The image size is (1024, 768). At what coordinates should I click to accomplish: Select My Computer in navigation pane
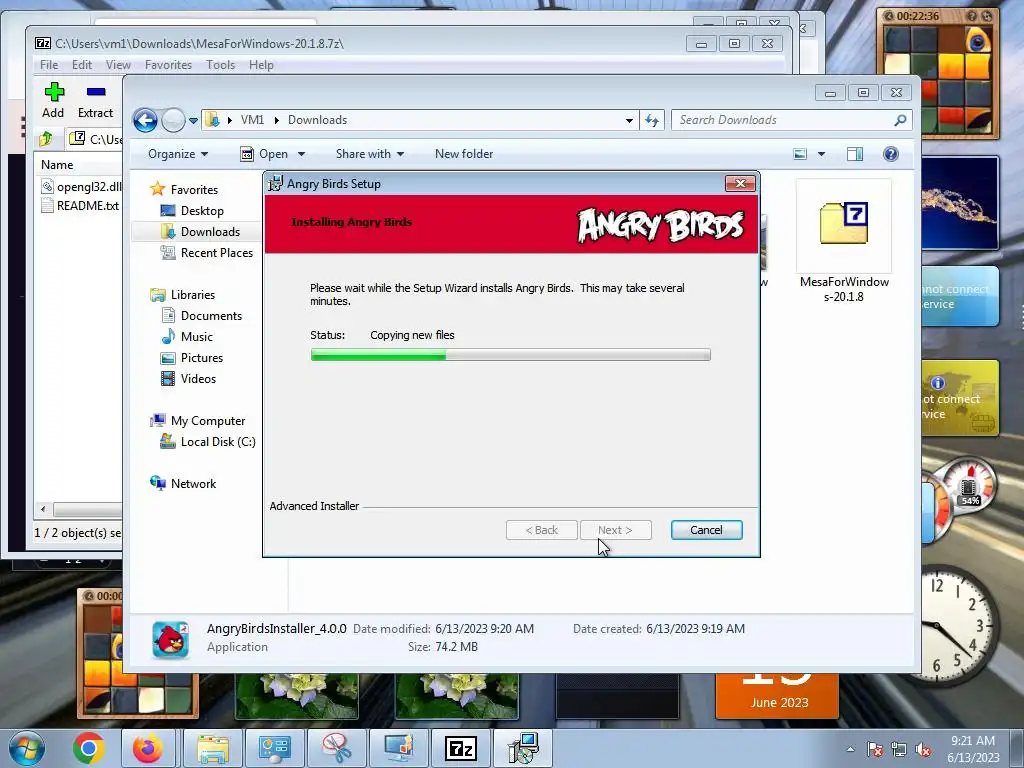tap(198, 421)
